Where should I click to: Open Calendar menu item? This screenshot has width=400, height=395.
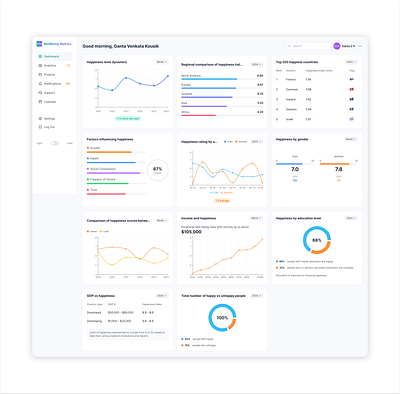(54, 102)
